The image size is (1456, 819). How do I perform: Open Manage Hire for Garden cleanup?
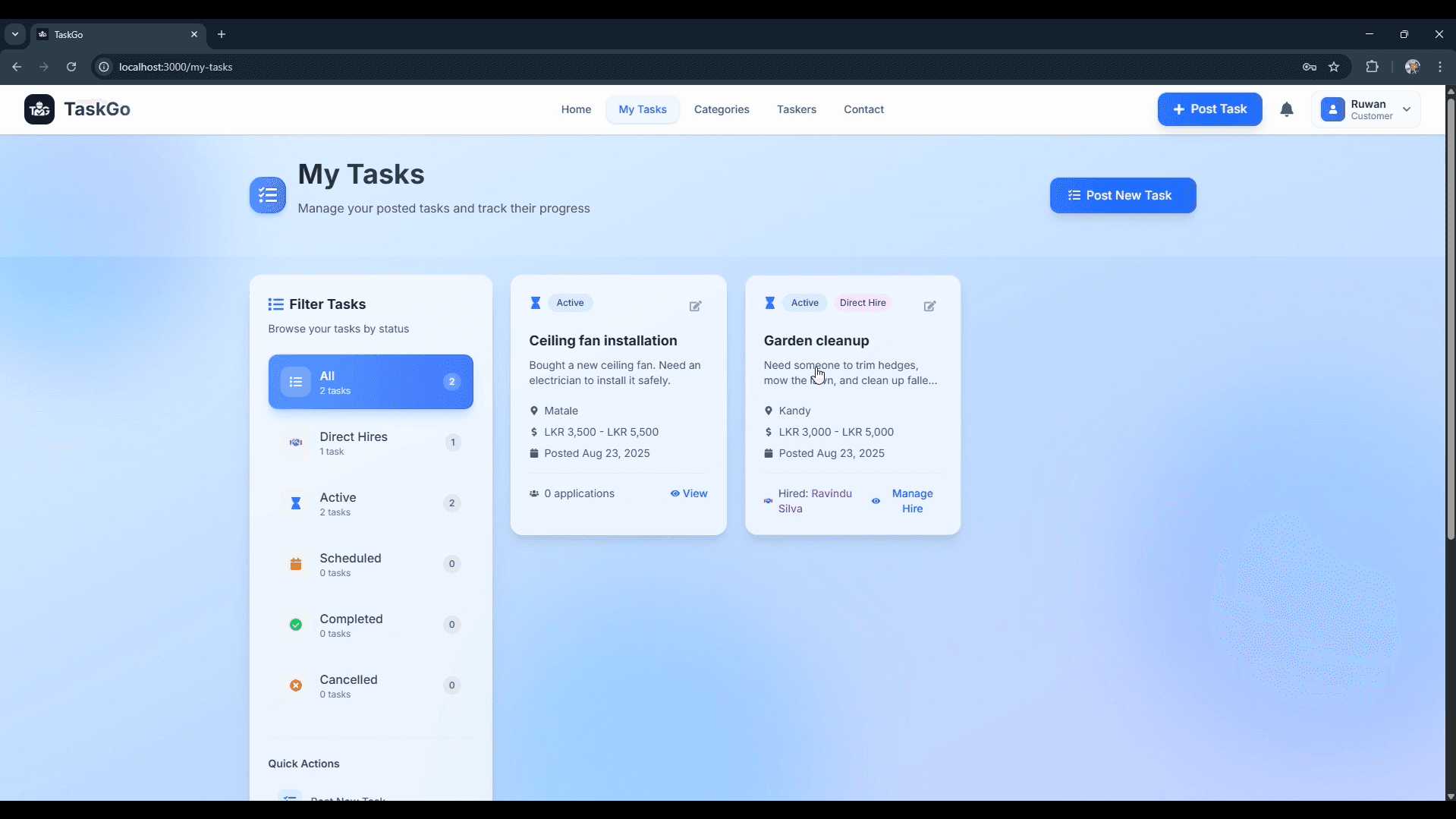pos(911,501)
